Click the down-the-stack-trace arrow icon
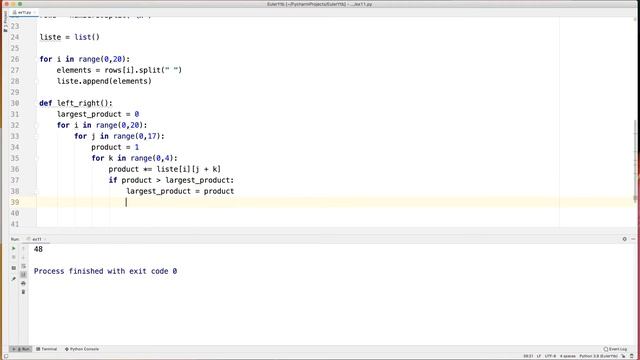The image size is (640, 360). pos(23,257)
